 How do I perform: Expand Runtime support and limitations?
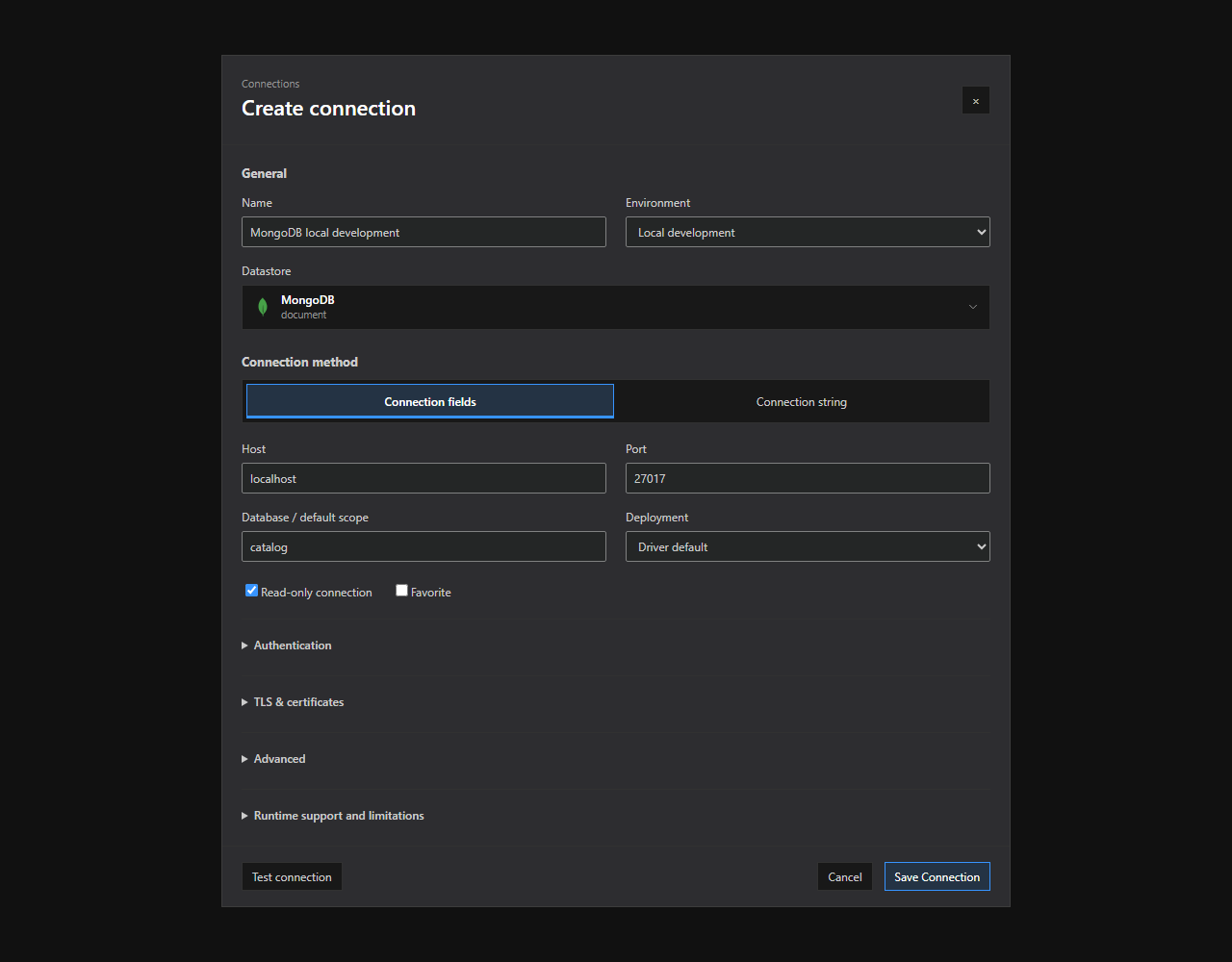333,816
